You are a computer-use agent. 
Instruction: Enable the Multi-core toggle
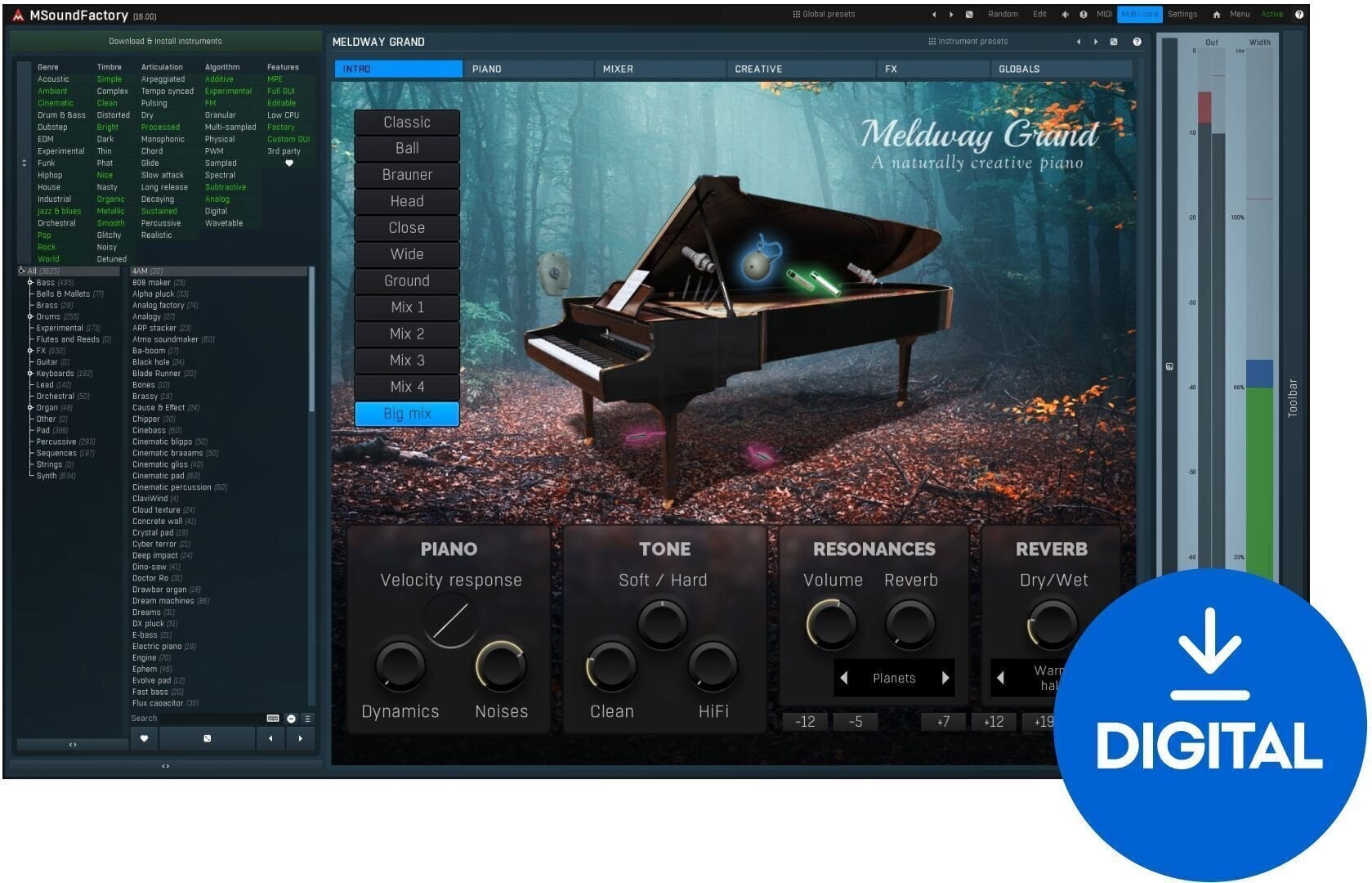tap(1139, 14)
